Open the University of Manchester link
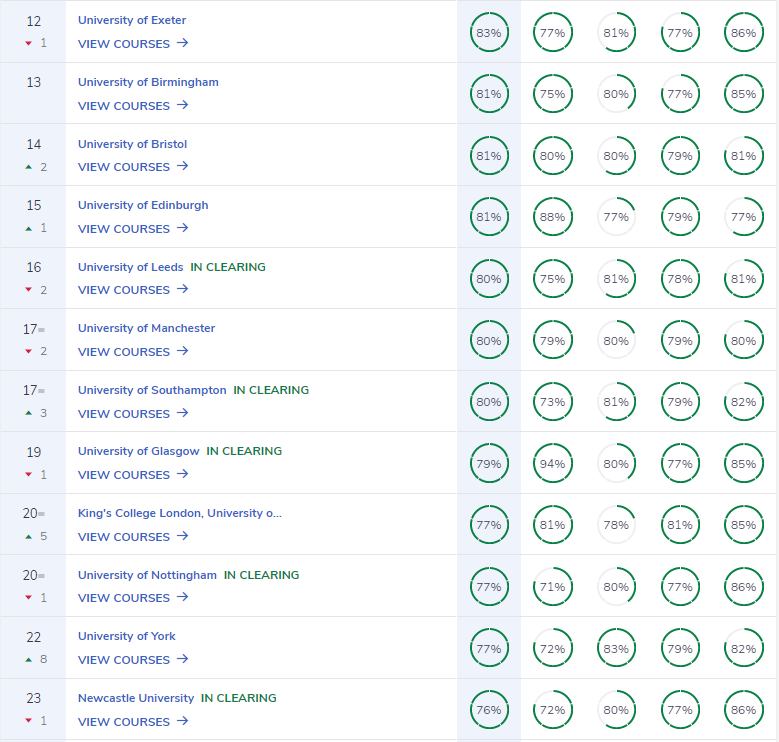The height and width of the screenshot is (742, 779). [x=147, y=328]
